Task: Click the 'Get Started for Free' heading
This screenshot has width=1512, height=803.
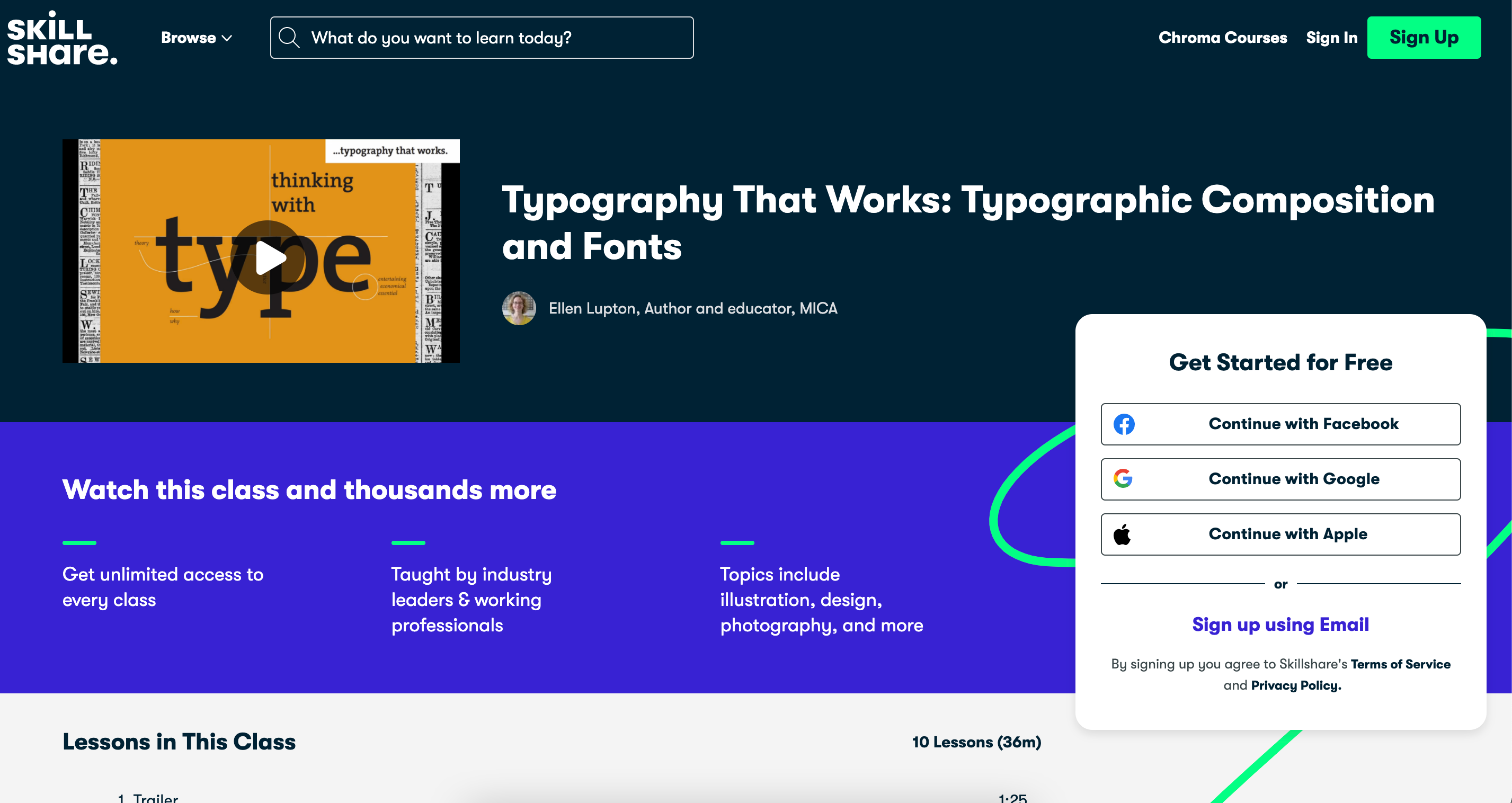Action: click(x=1280, y=362)
